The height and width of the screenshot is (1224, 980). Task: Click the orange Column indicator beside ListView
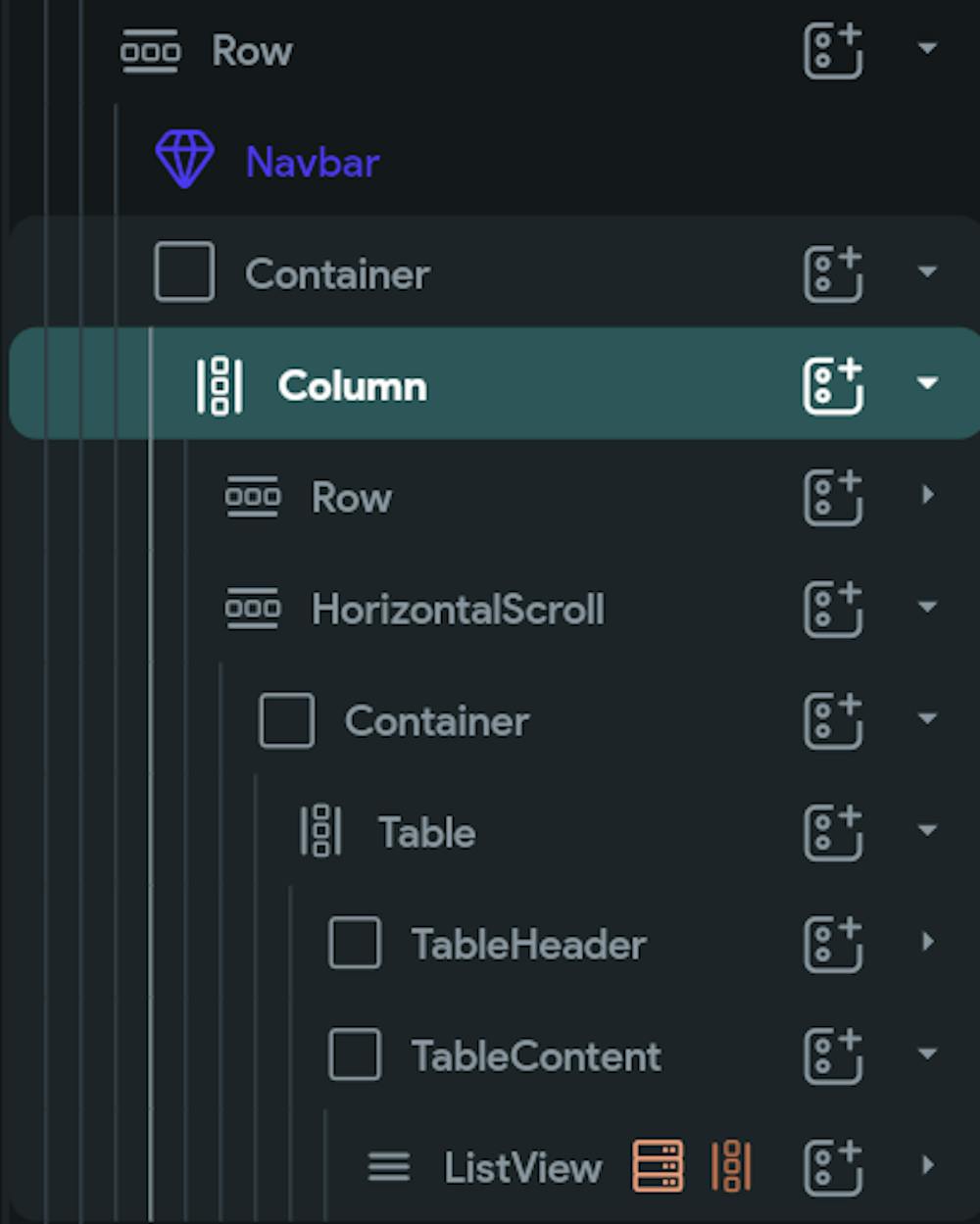click(729, 1166)
